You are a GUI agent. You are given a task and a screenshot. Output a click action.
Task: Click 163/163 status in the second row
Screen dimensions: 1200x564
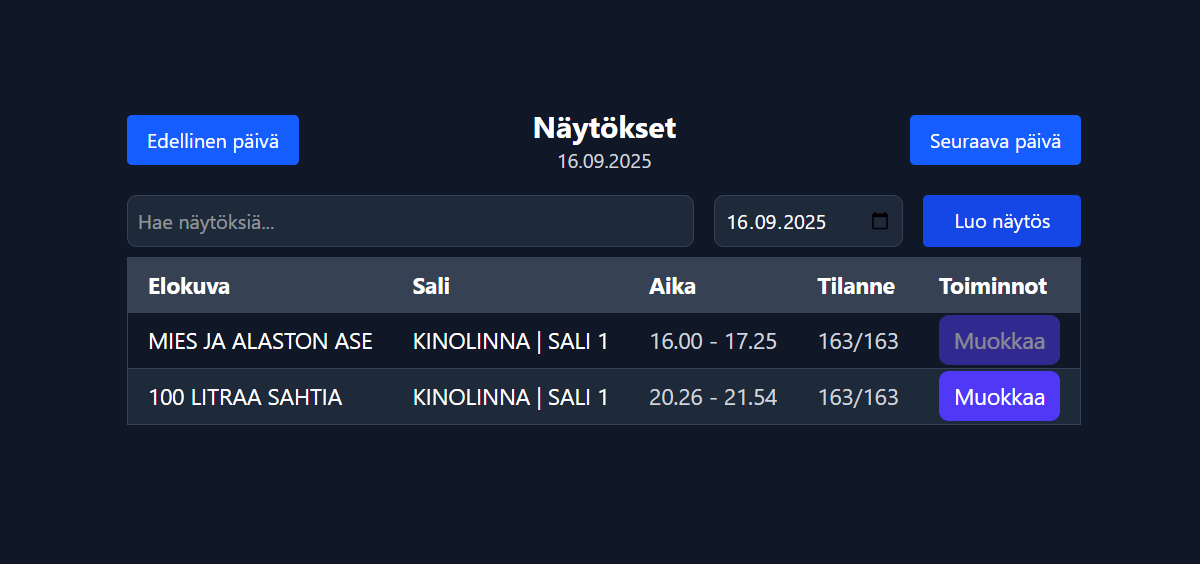[858, 397]
